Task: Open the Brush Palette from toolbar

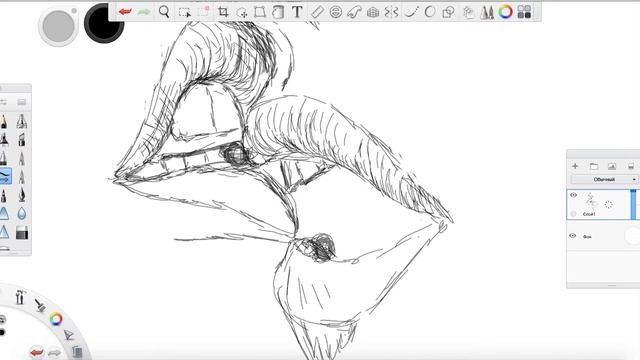Action: [487, 12]
